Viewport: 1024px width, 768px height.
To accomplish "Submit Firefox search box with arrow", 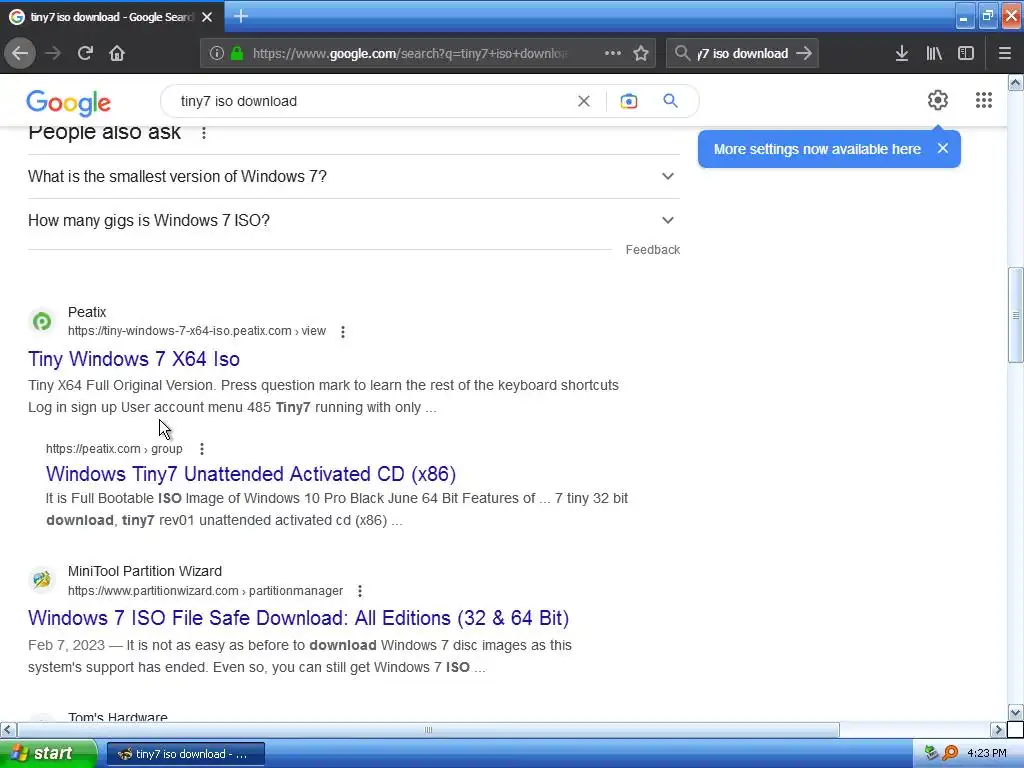I will tap(805, 53).
